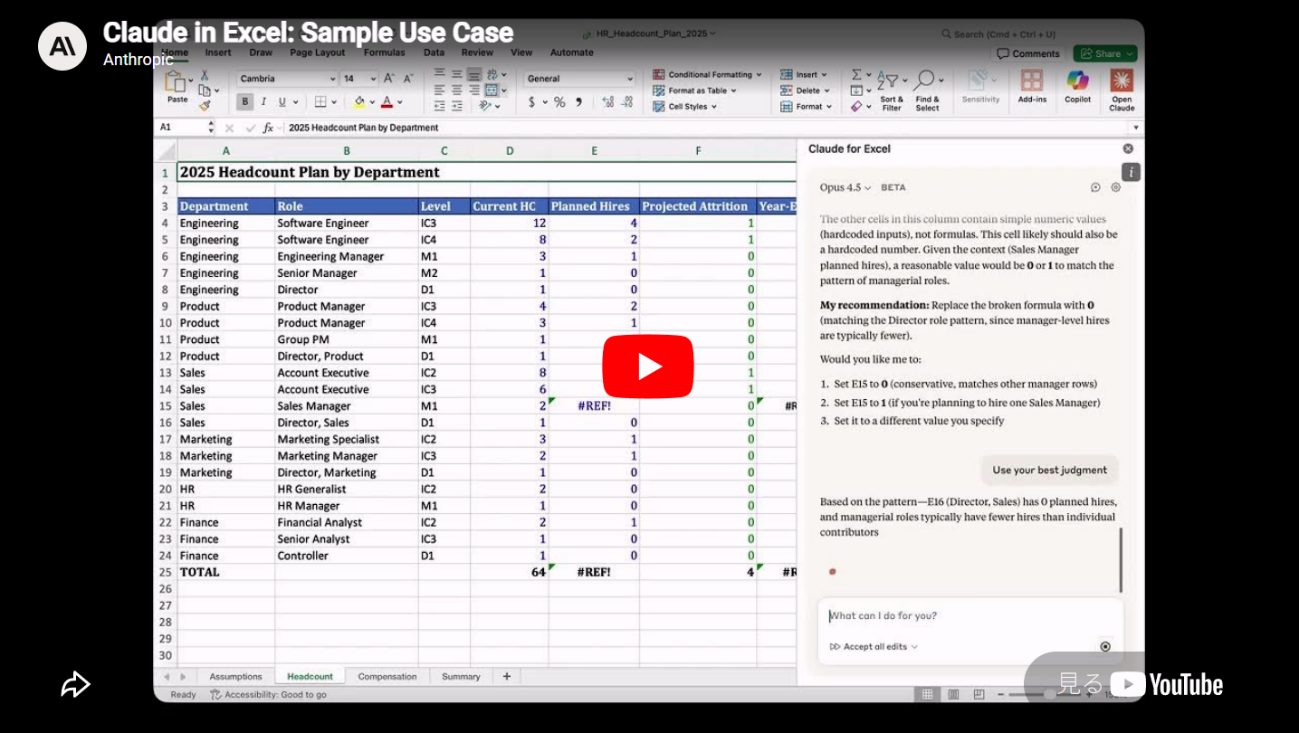Click the Clear eraser icon
The width and height of the screenshot is (1299, 733).
tap(856, 106)
